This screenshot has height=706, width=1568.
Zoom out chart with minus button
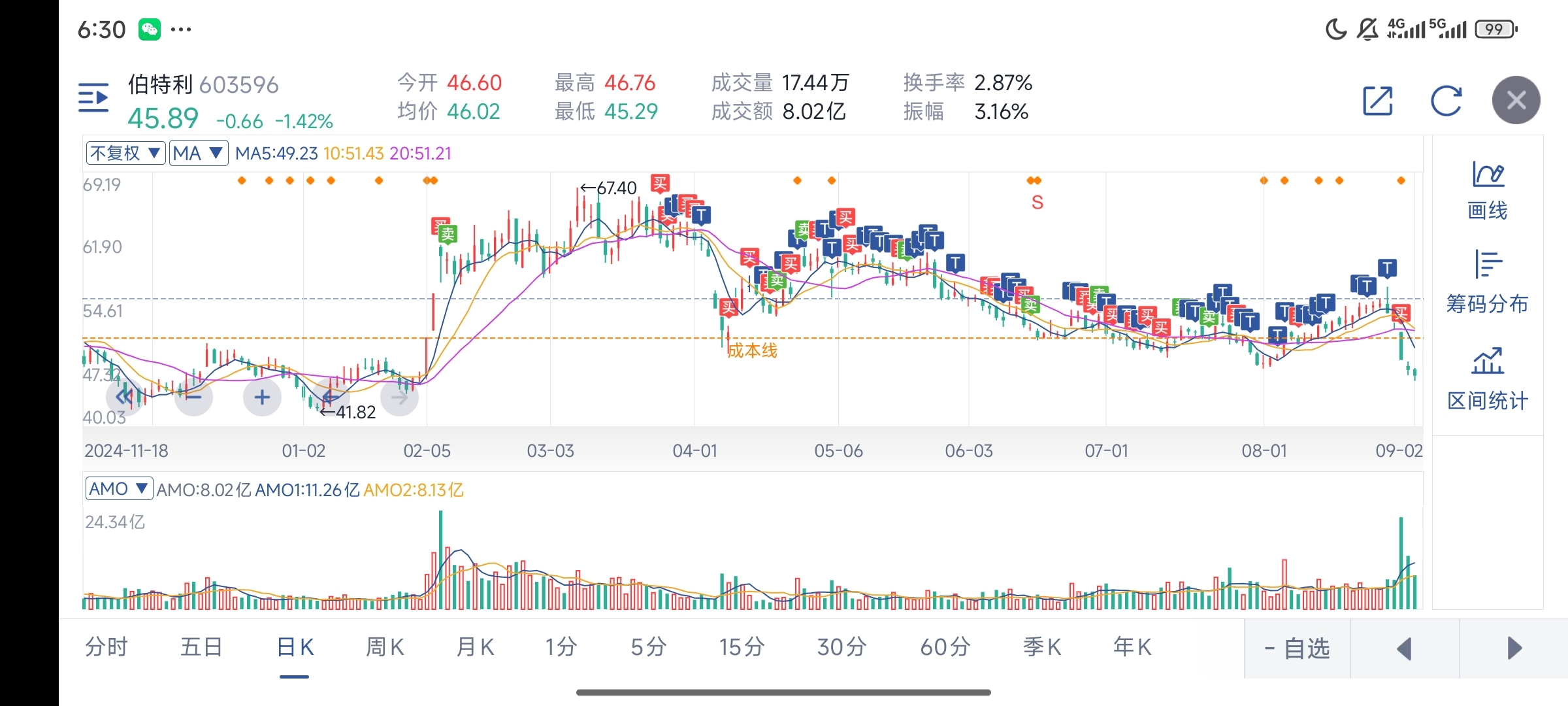[193, 397]
